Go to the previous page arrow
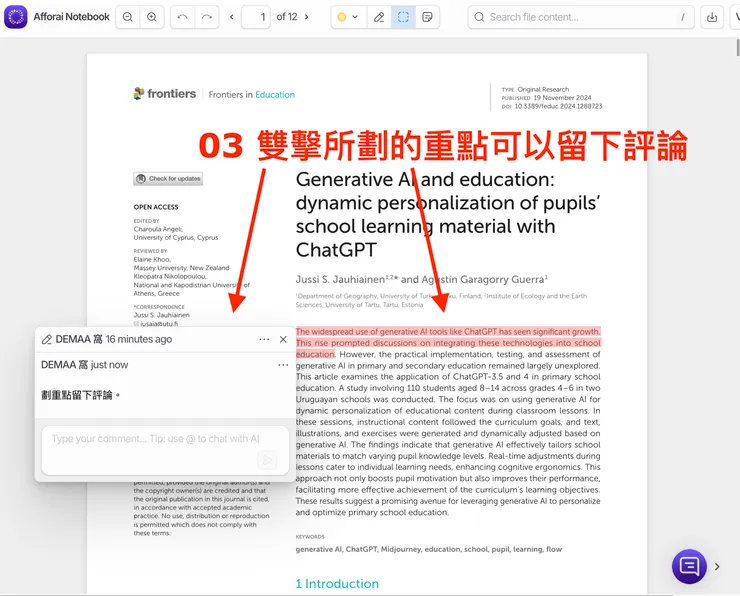Image resolution: width=740 pixels, height=596 pixels. point(232,17)
